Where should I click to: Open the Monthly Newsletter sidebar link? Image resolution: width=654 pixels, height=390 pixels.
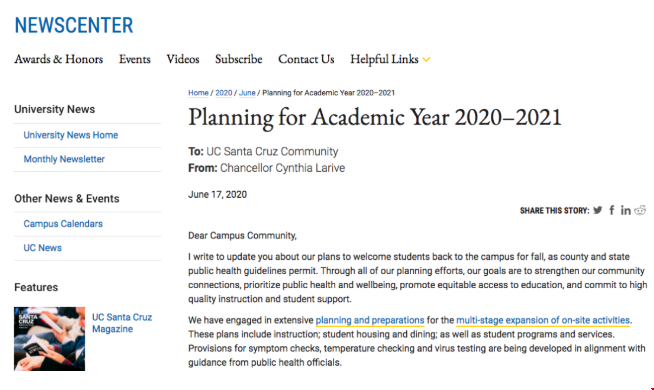(x=64, y=159)
